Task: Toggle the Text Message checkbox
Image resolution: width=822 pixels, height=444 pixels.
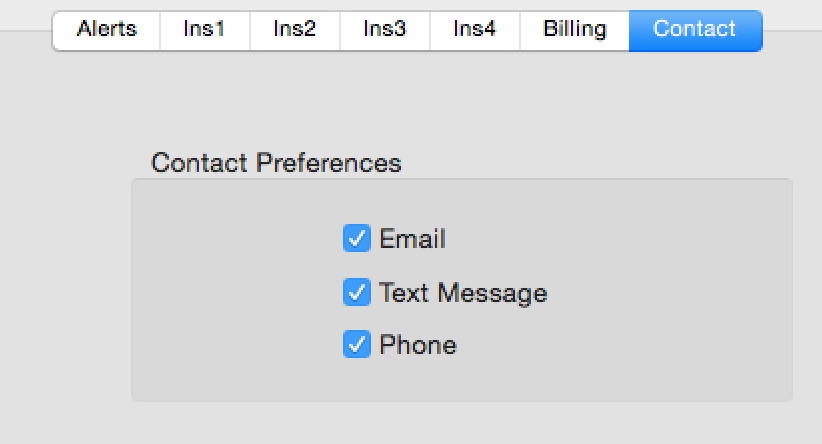Action: tap(357, 292)
